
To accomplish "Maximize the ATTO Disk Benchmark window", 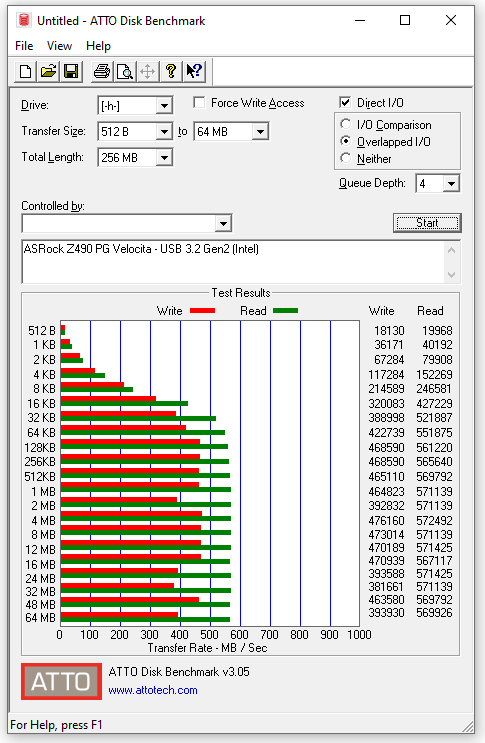I will click(405, 20).
